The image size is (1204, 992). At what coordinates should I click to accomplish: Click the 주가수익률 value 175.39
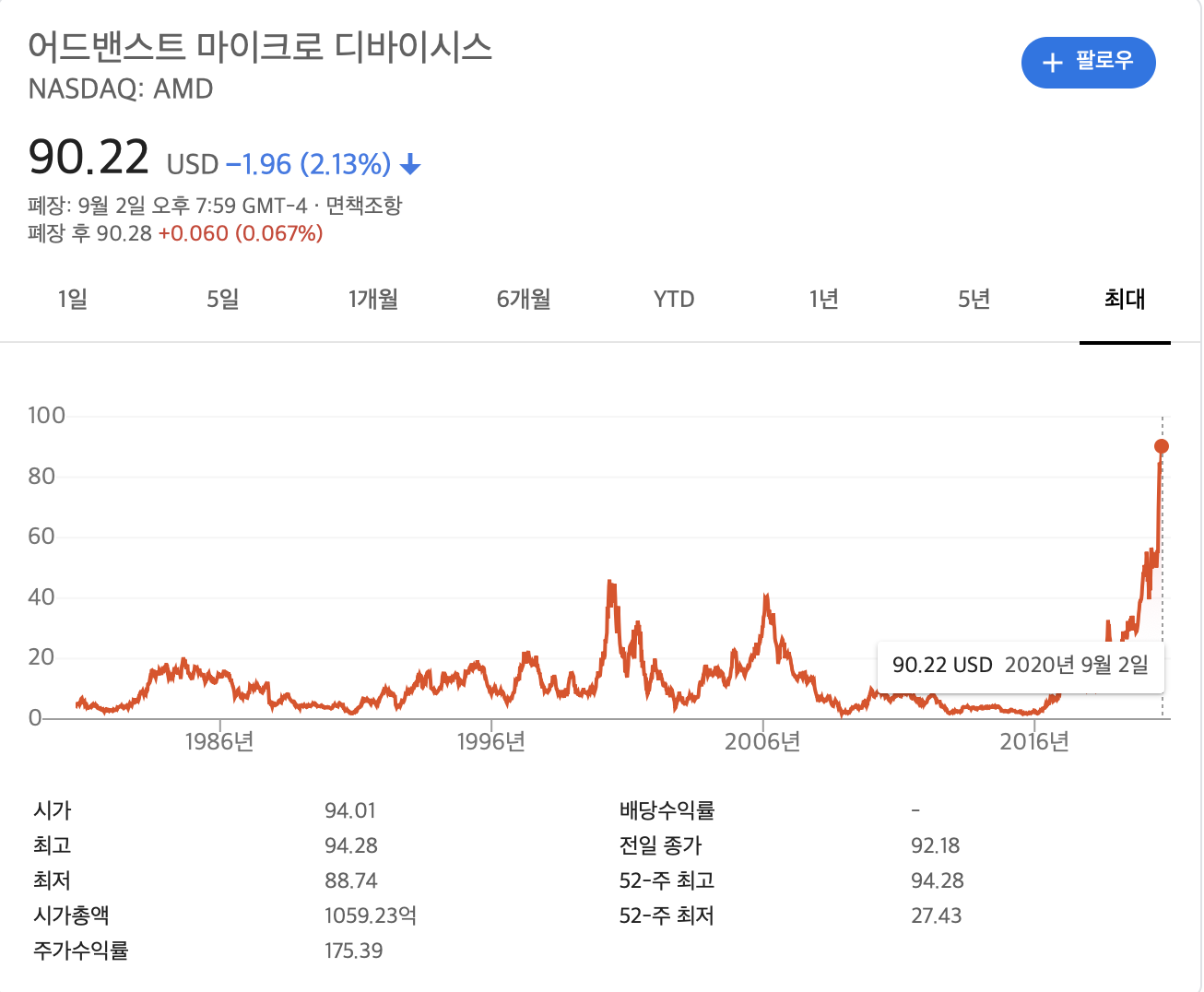coord(354,951)
